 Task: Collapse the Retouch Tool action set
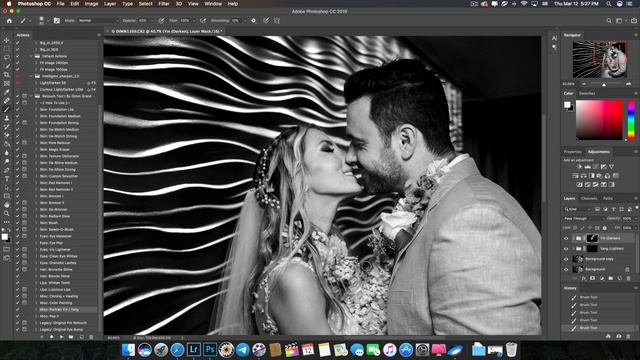(x=31, y=96)
